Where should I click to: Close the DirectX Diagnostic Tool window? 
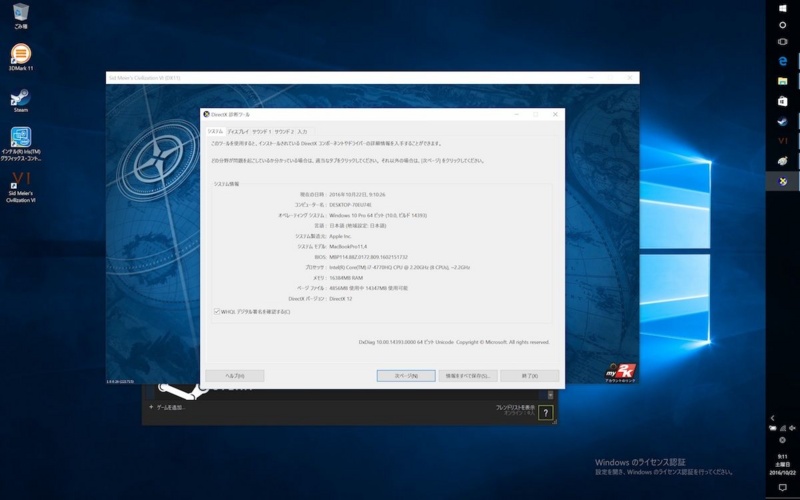click(x=555, y=114)
